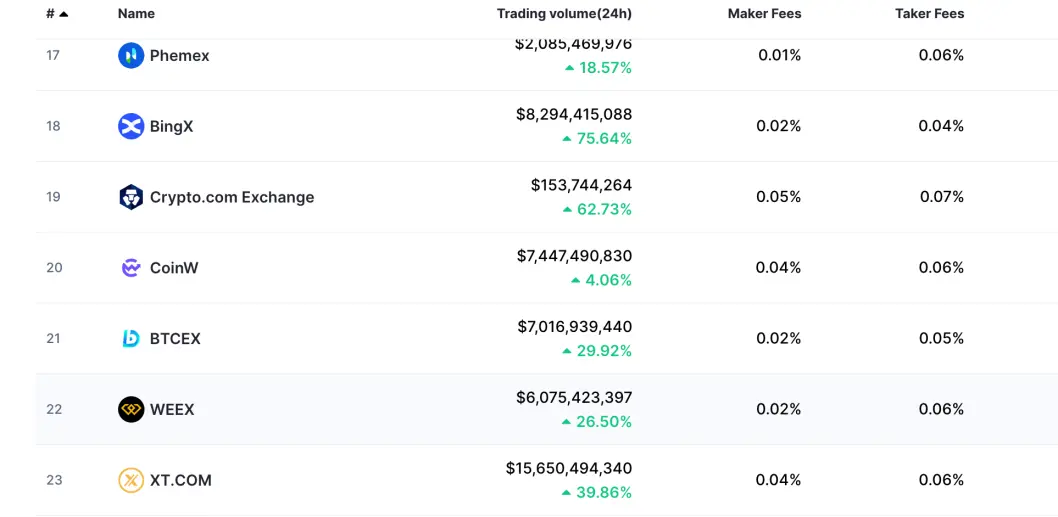Select the $153,744,264 volume value
1058x517 pixels.
tap(582, 185)
